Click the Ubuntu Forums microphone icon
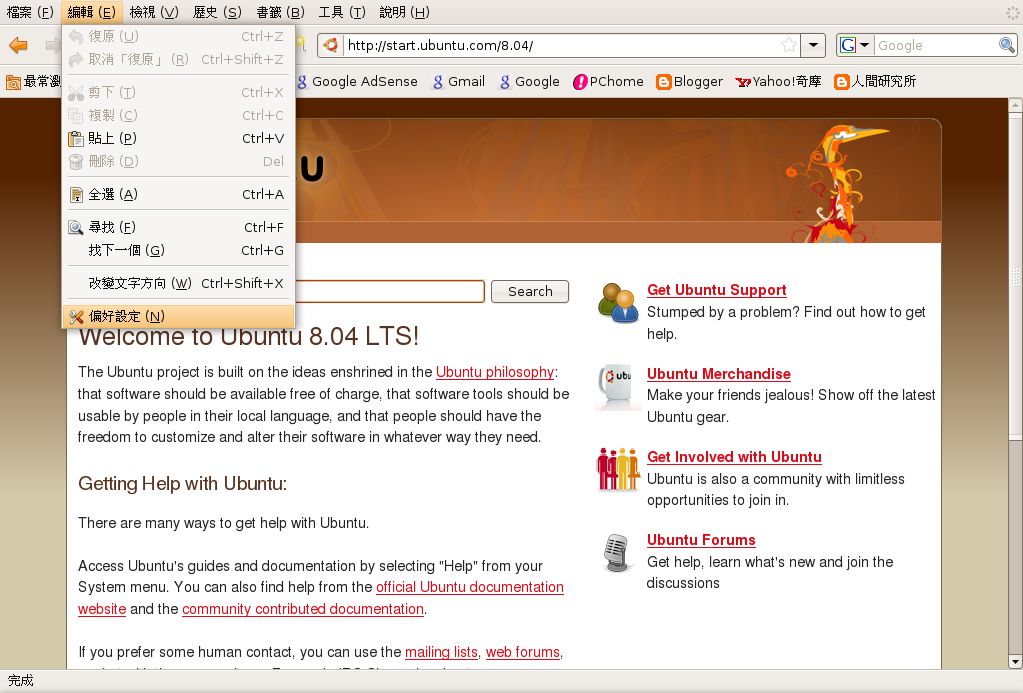Screen dimensions: 1023x693 [x=617, y=553]
